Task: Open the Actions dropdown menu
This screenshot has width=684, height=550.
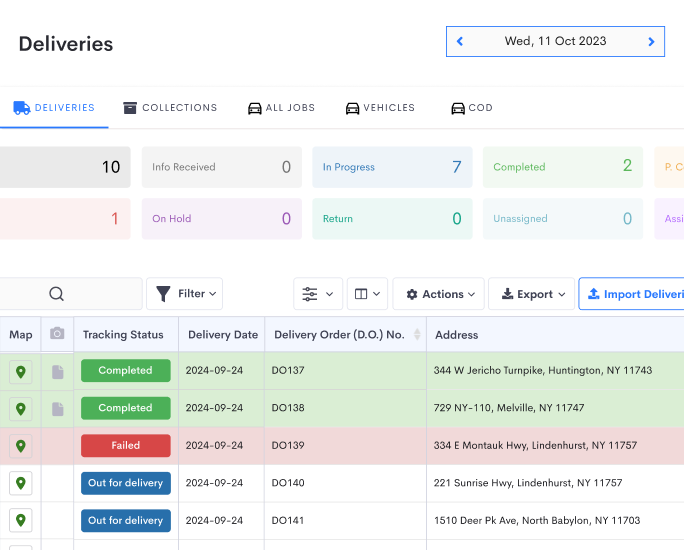Action: coord(438,294)
